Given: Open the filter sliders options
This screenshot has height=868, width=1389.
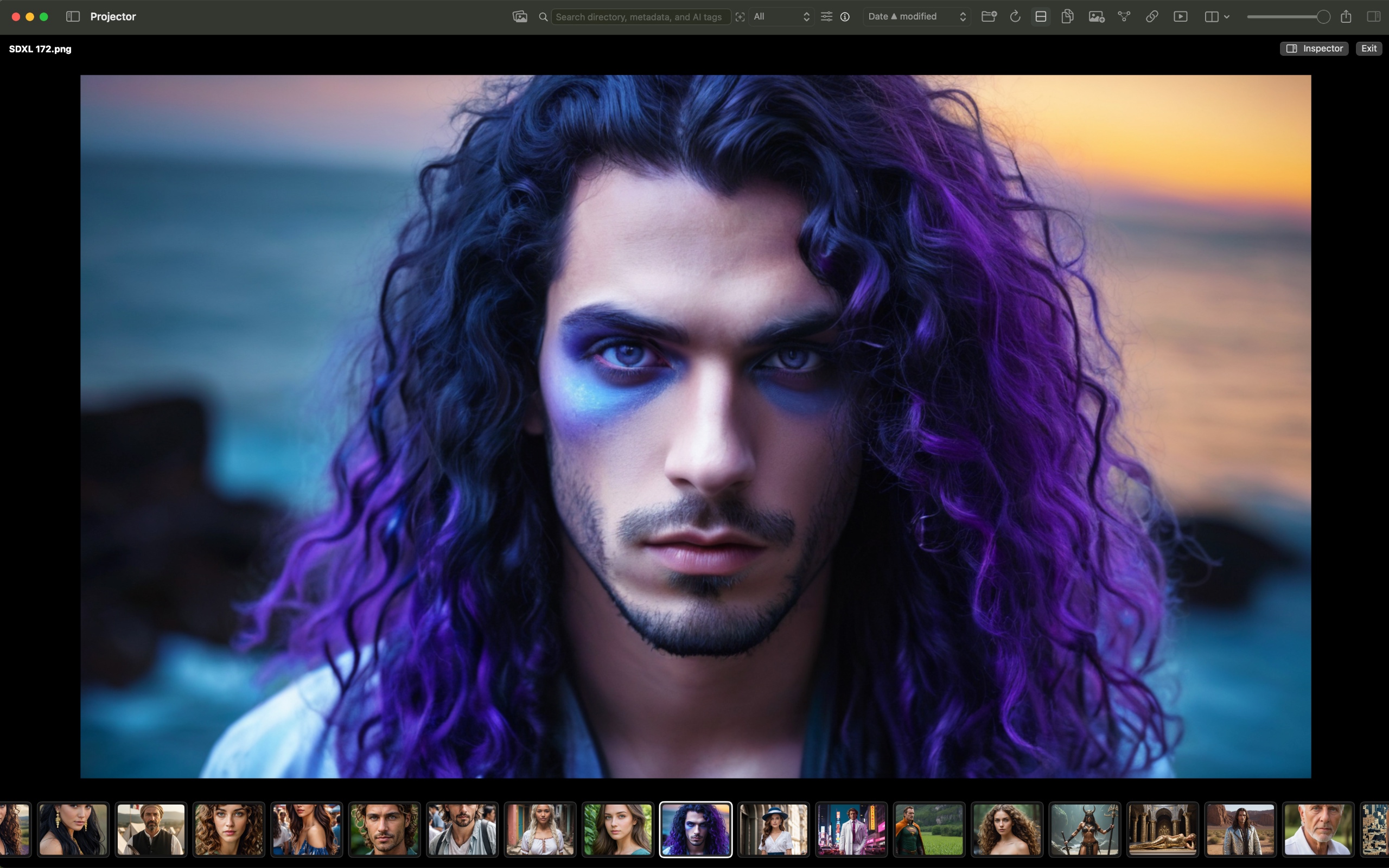Looking at the screenshot, I should point(826,17).
